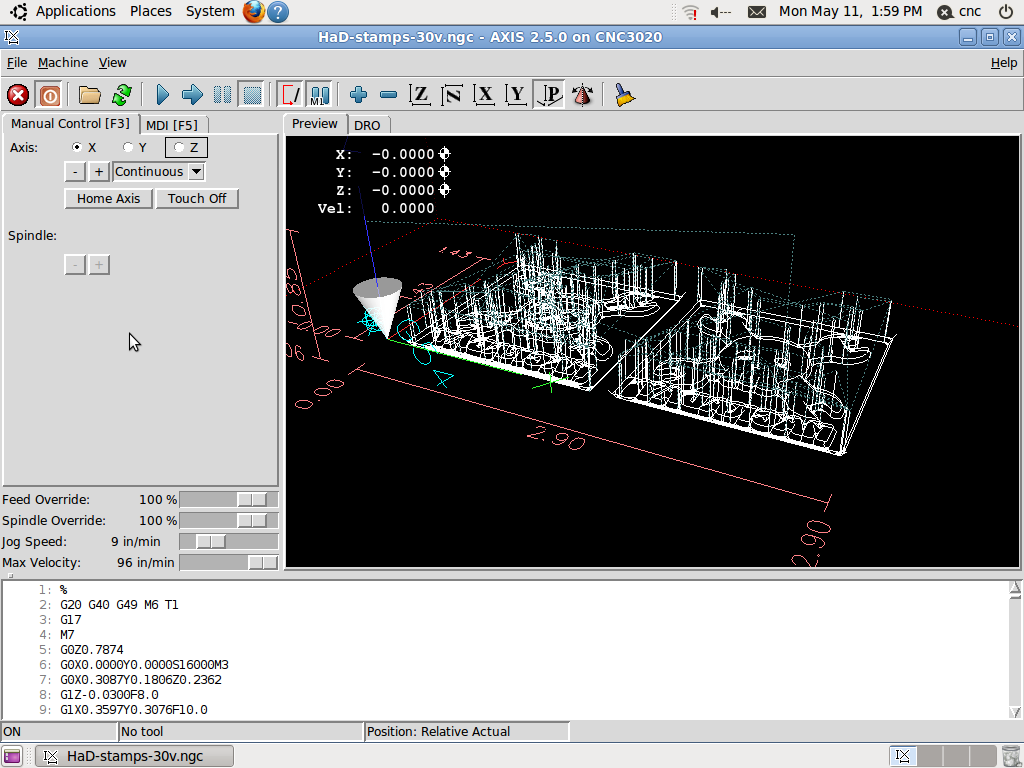Image resolution: width=1024 pixels, height=768 pixels.
Task: Run the program with play icon
Action: point(163,95)
